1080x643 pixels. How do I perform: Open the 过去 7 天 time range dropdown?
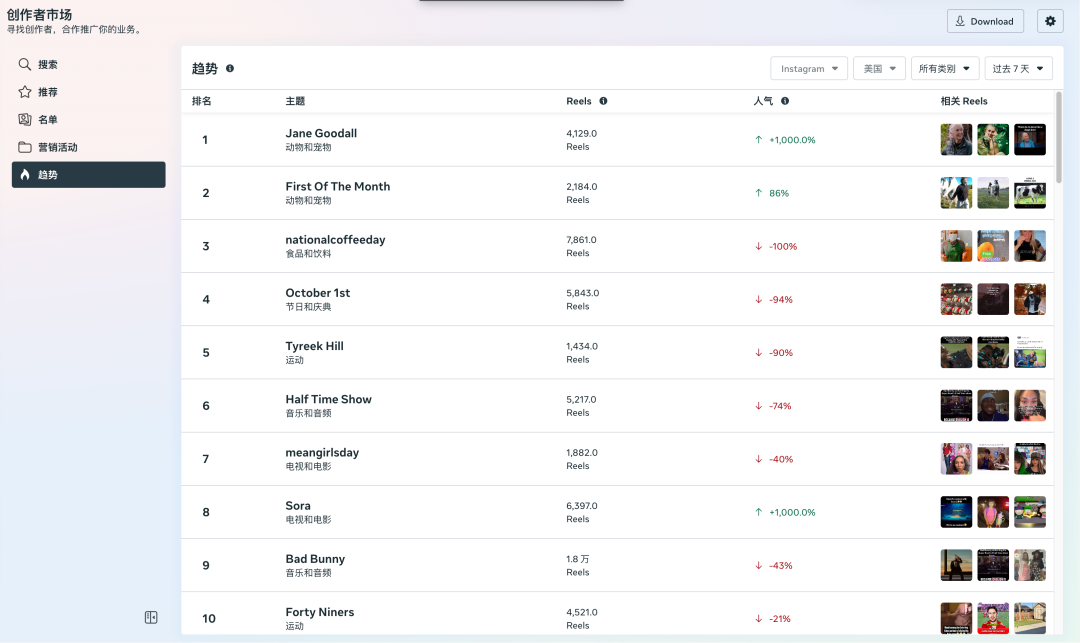tap(1018, 69)
